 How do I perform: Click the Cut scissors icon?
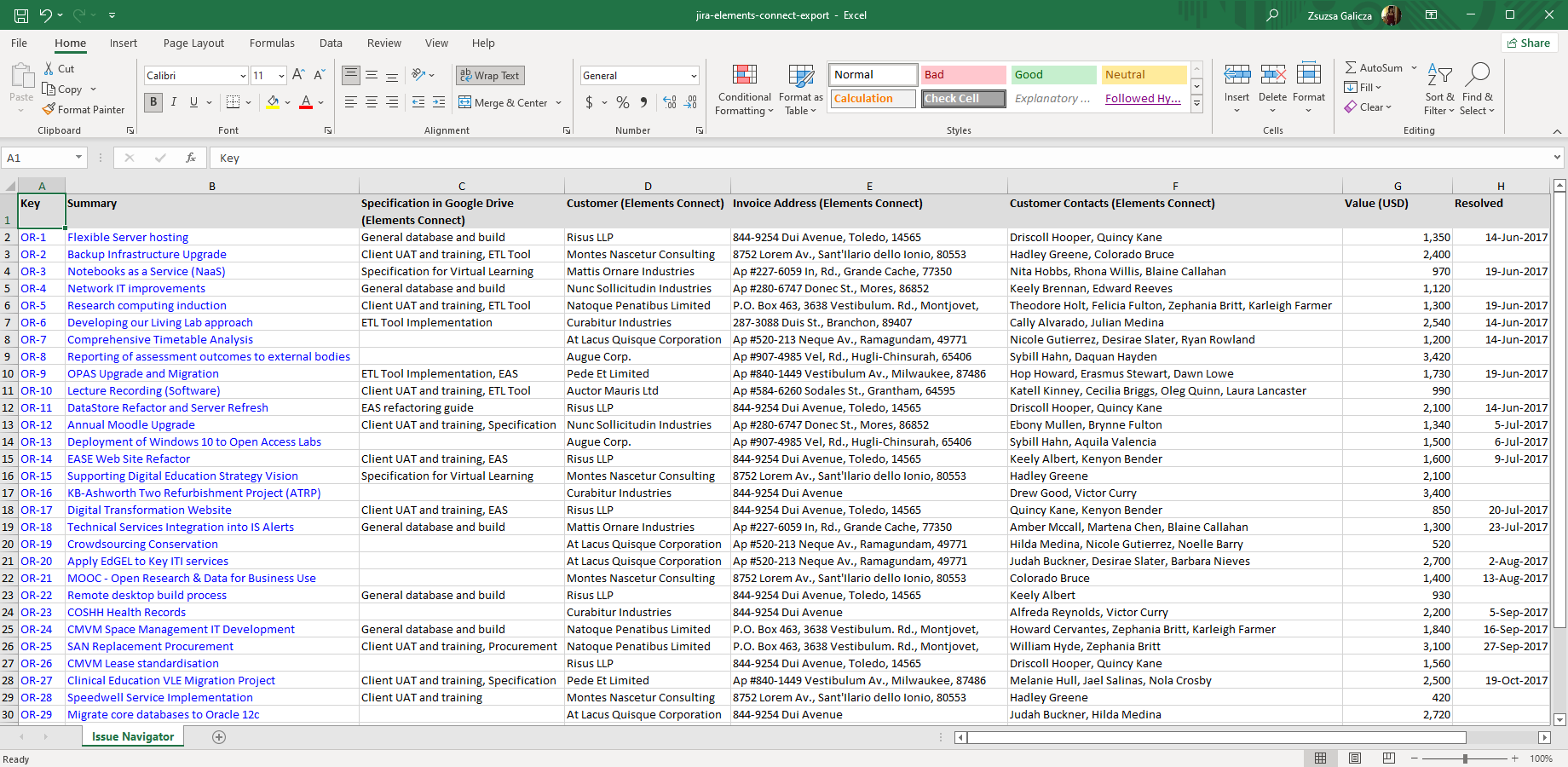pyautogui.click(x=49, y=68)
